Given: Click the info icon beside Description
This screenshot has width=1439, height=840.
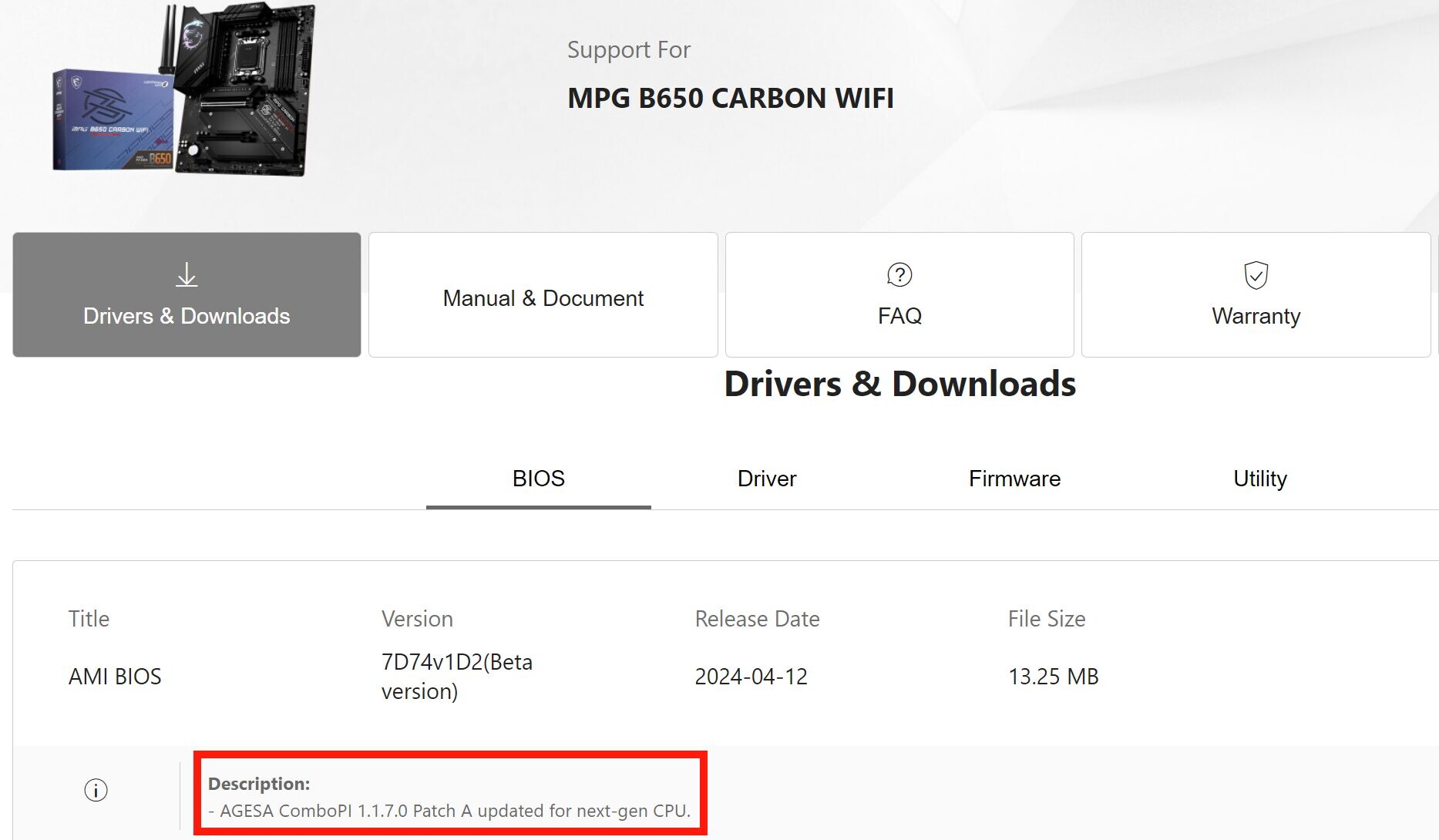Looking at the screenshot, I should [96, 790].
